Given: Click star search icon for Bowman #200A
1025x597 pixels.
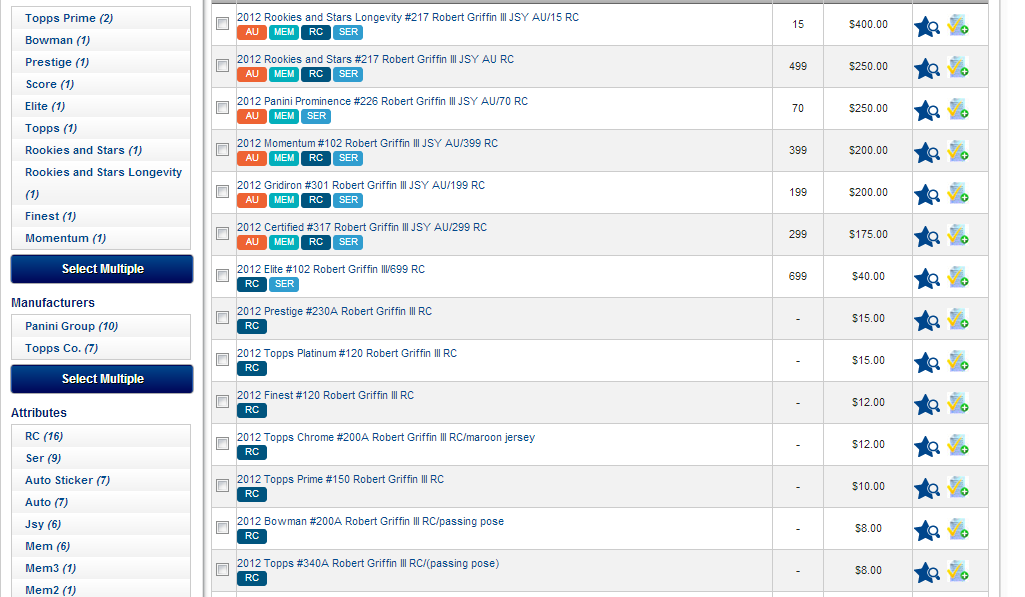Looking at the screenshot, I should coord(927,530).
